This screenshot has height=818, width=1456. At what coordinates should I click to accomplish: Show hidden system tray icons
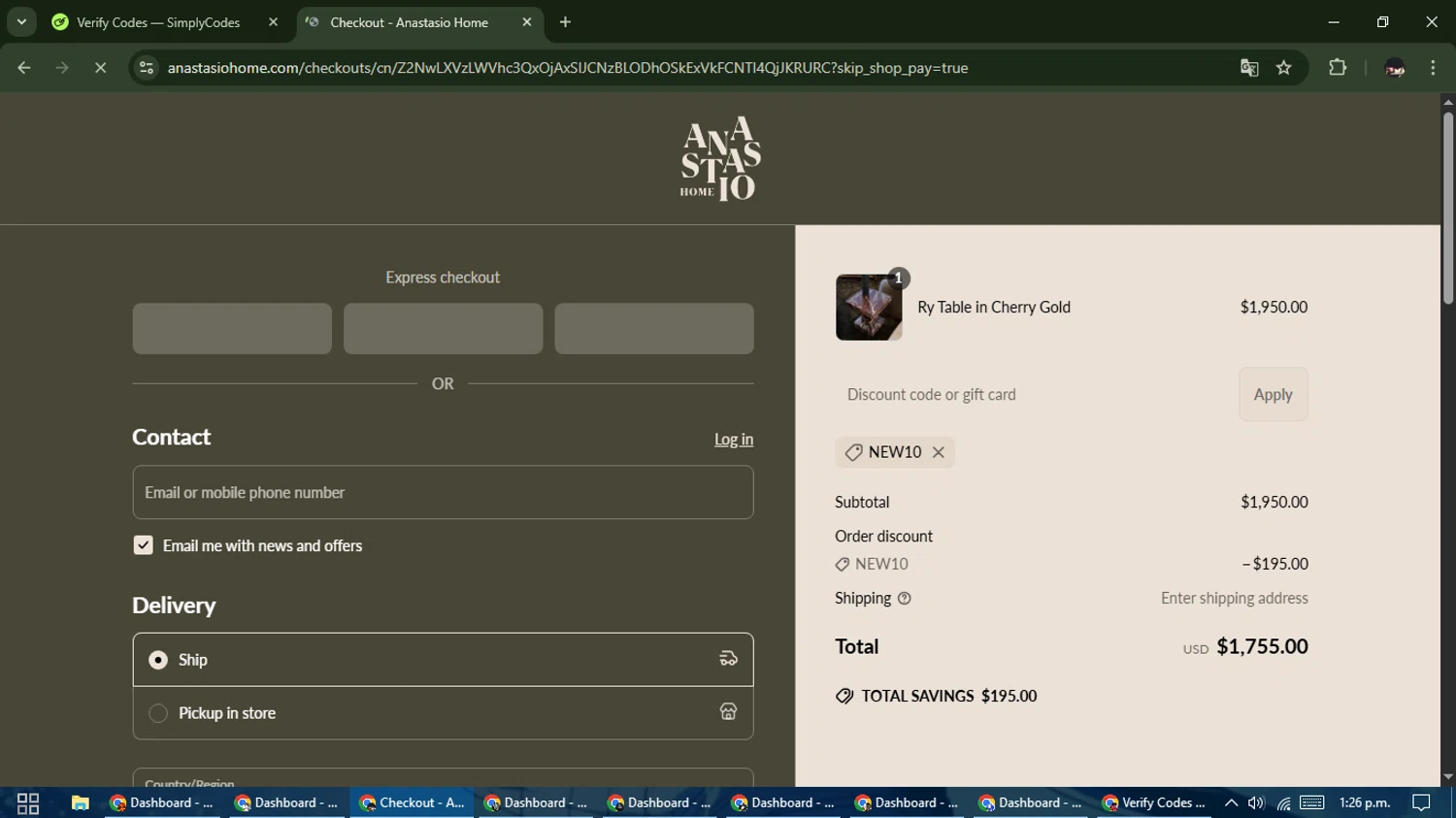(1231, 803)
